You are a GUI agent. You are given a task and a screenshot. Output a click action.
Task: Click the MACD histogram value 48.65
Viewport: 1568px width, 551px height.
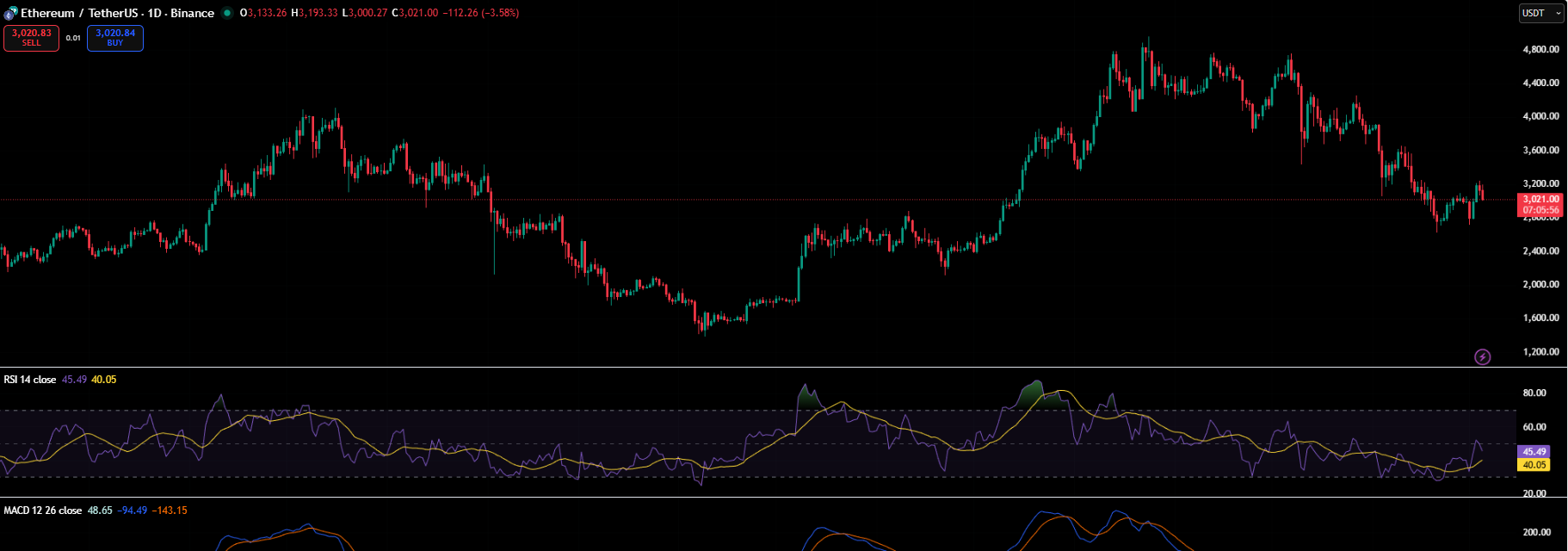coord(100,511)
